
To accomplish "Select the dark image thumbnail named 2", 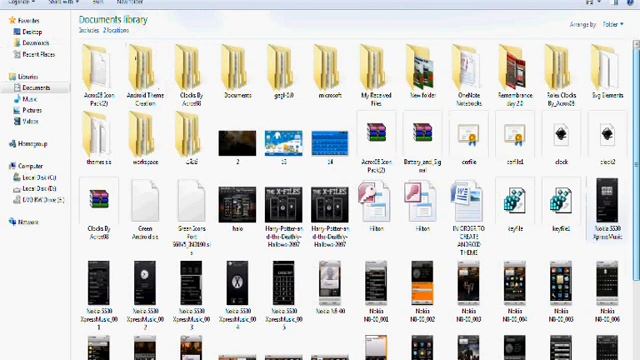I will click(237, 147).
